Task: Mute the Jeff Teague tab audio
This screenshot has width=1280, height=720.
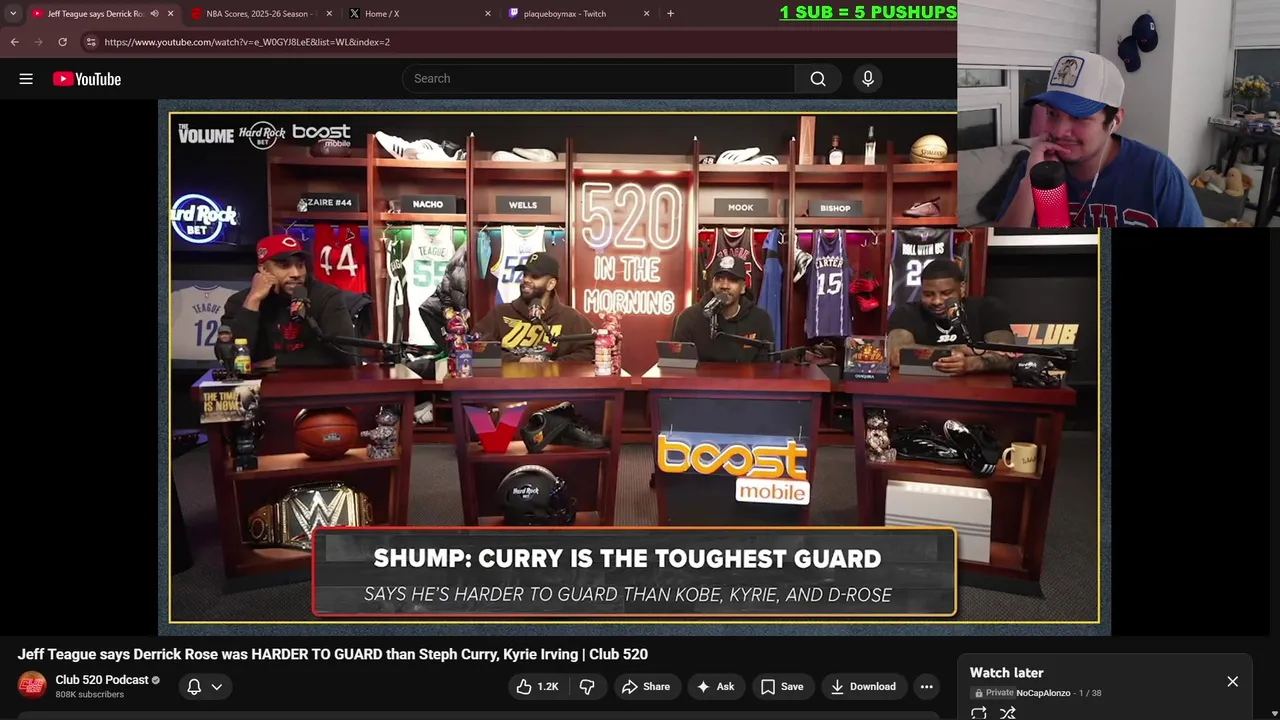Action: [154, 14]
